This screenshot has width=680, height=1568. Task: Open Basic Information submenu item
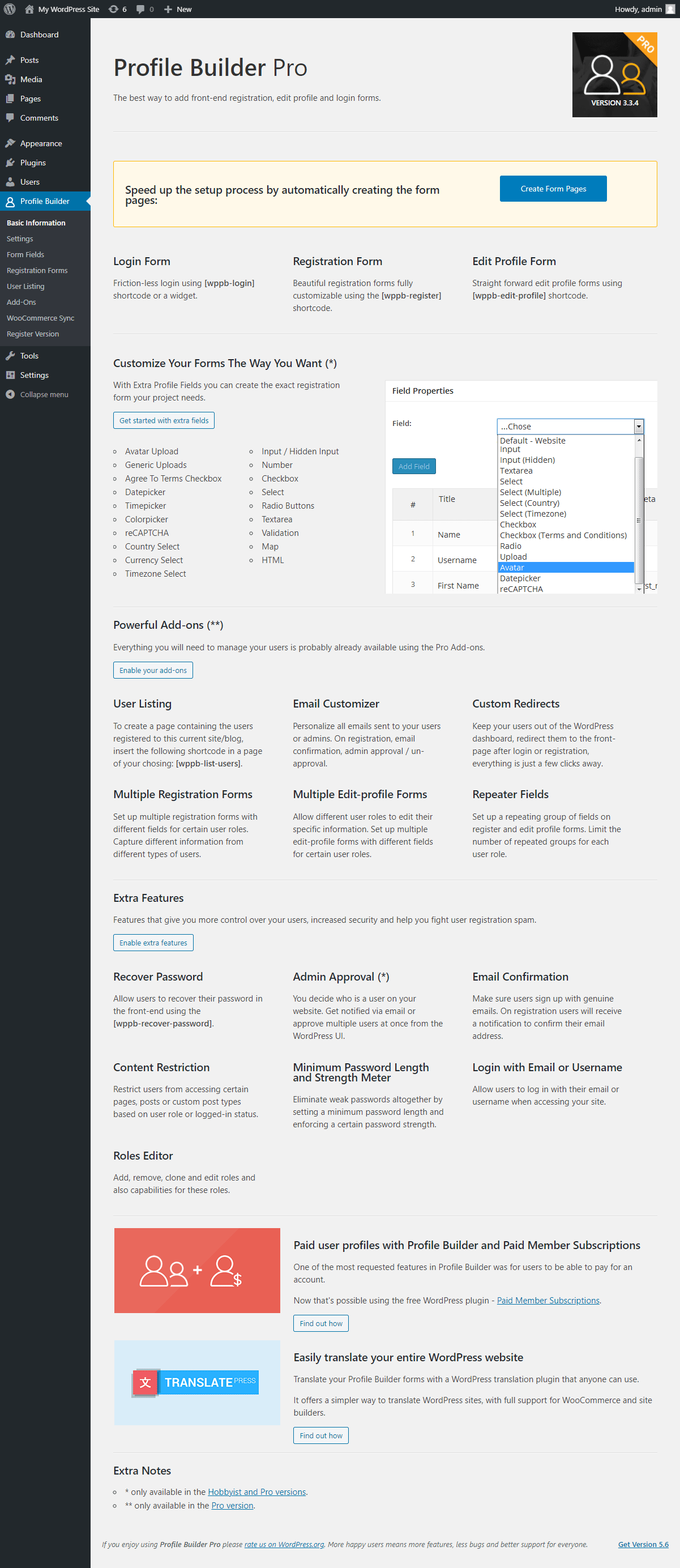[36, 223]
